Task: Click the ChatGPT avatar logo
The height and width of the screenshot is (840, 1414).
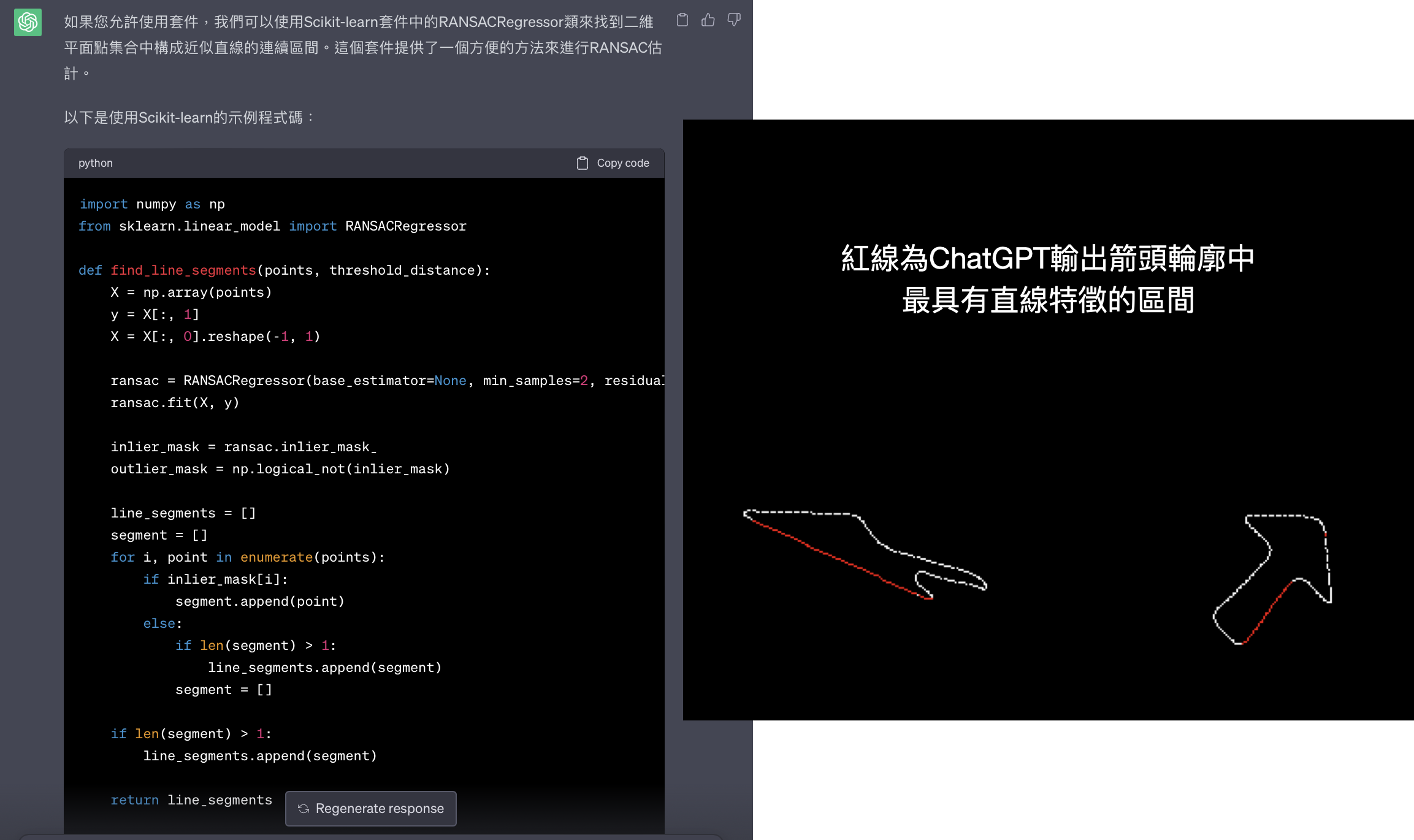Action: [28, 22]
